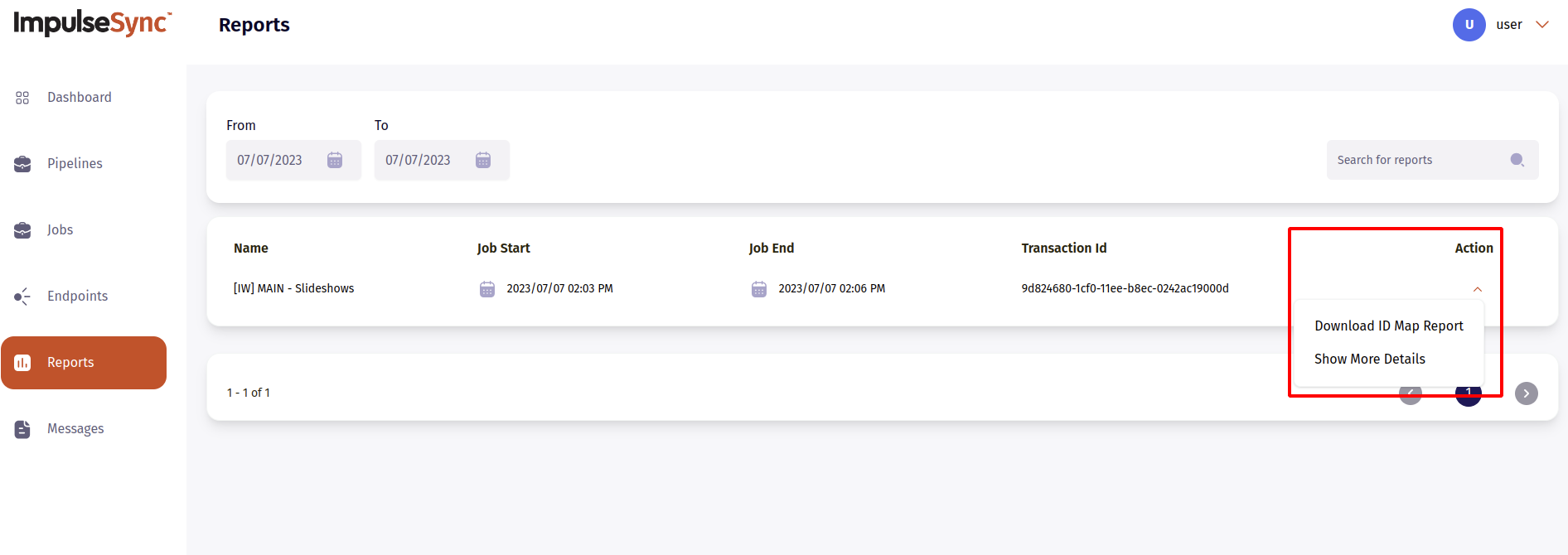This screenshot has height=555, width=1568.
Task: Click the Pipelines icon in sidebar
Action: tap(22, 164)
